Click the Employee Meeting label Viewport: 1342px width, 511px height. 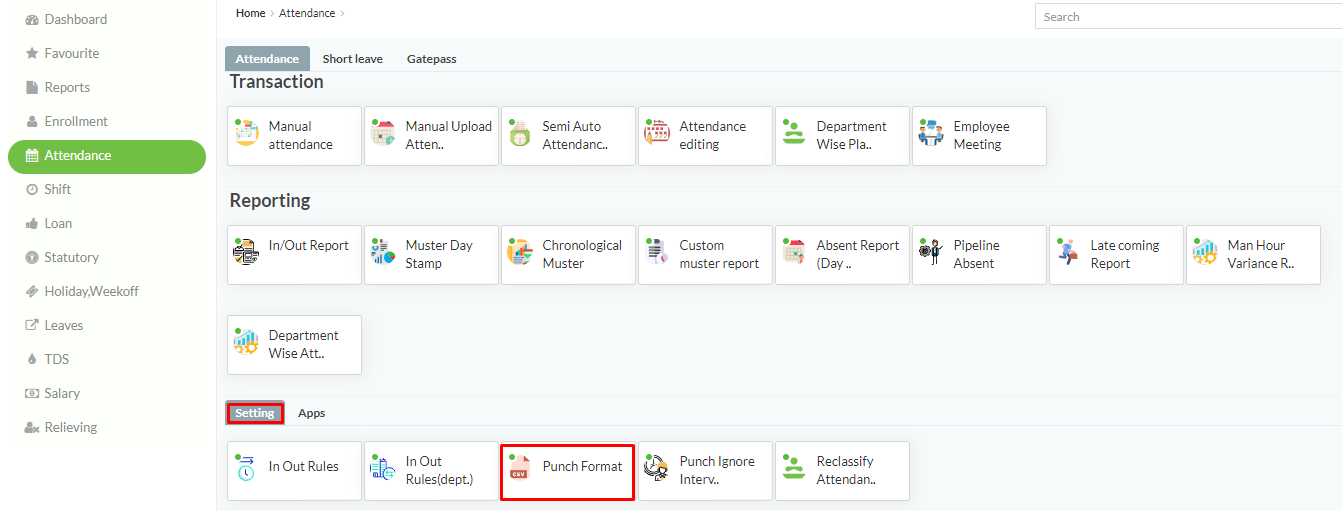click(x=981, y=135)
